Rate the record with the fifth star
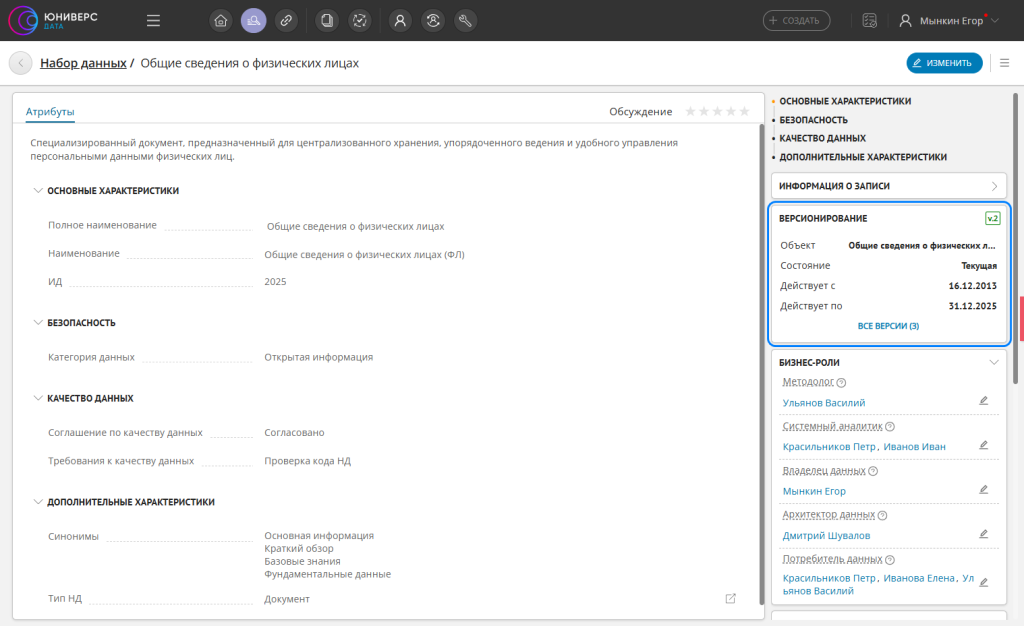 [x=743, y=112]
